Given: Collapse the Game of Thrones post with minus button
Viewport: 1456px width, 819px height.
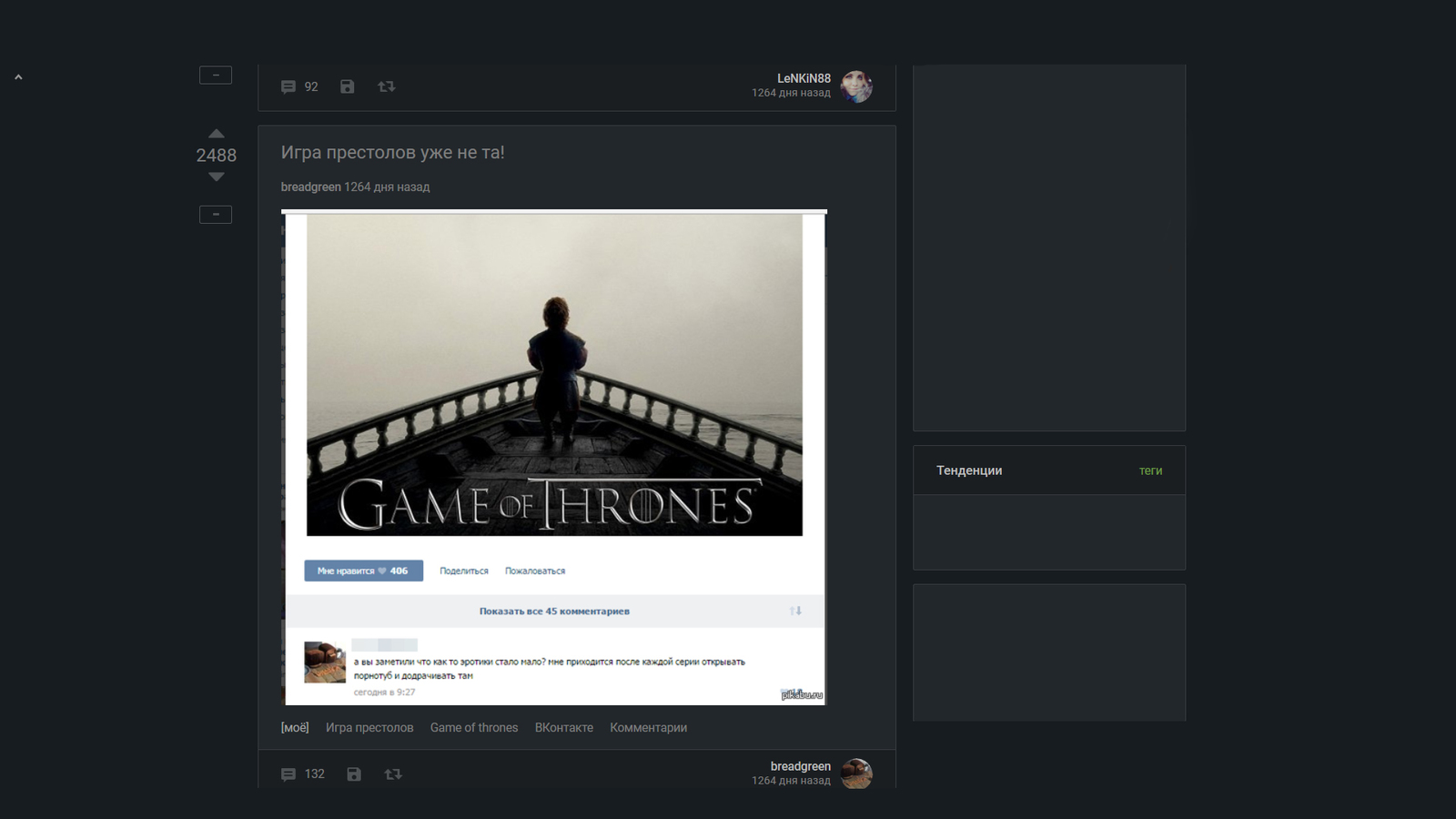Looking at the screenshot, I should point(216,215).
